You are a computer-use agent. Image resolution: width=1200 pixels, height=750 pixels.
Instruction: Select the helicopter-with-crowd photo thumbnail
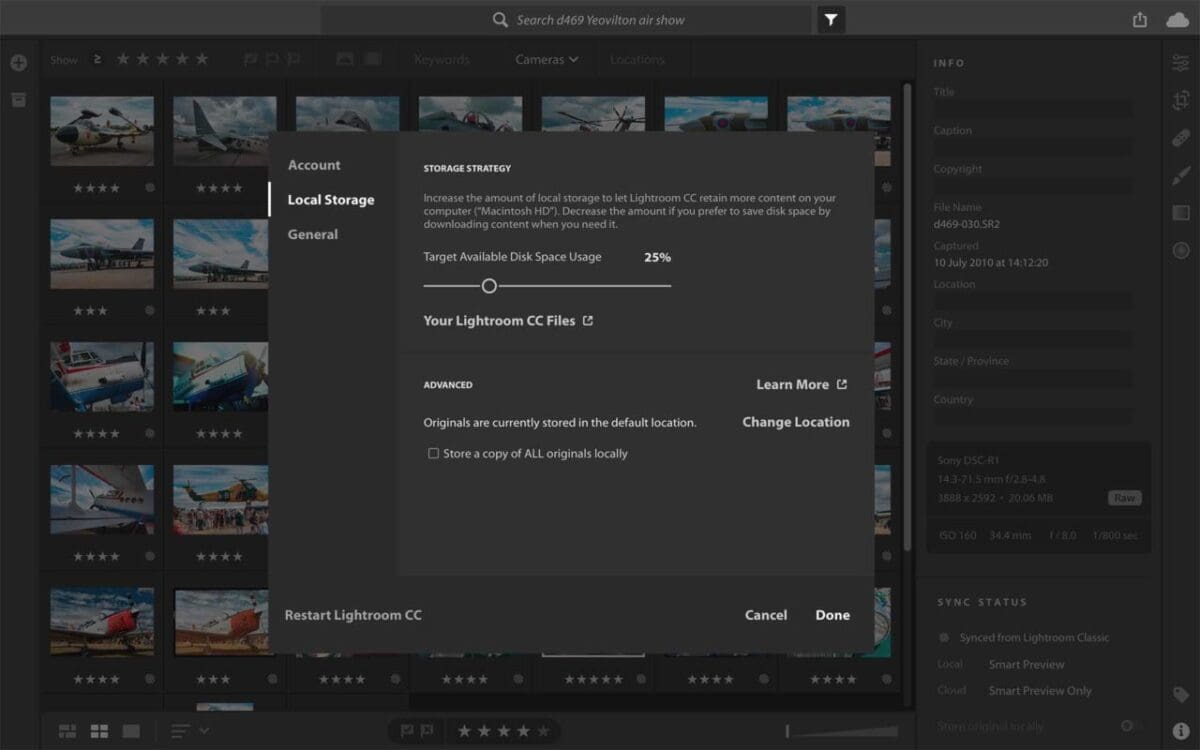coord(220,500)
